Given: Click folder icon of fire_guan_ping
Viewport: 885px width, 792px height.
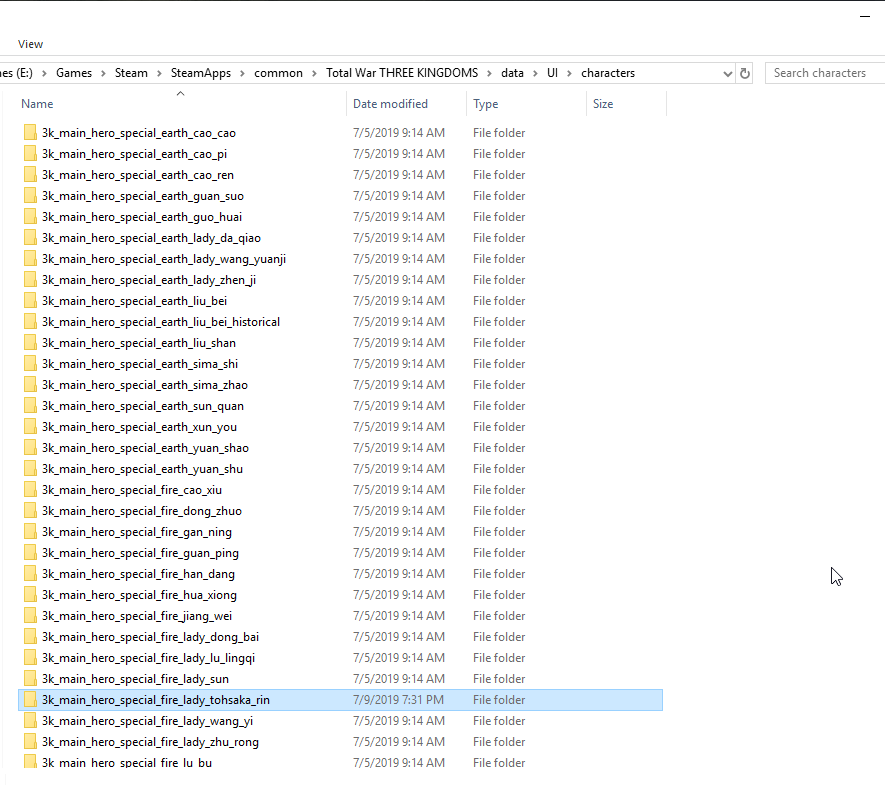Looking at the screenshot, I should tap(30, 553).
